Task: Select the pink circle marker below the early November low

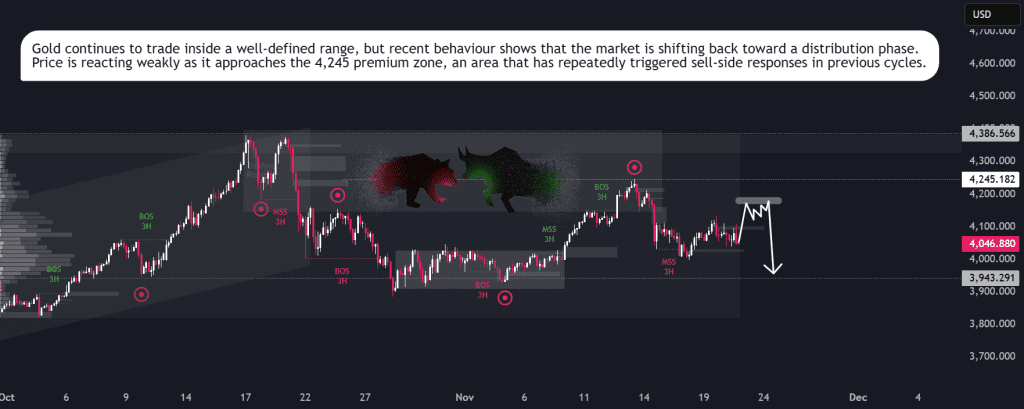Action: 505,298
